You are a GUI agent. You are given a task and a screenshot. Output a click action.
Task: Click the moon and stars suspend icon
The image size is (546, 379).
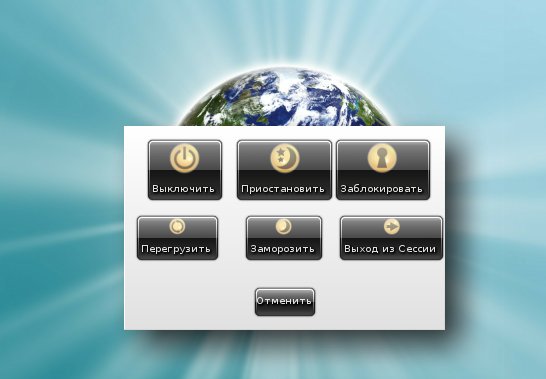[285, 158]
